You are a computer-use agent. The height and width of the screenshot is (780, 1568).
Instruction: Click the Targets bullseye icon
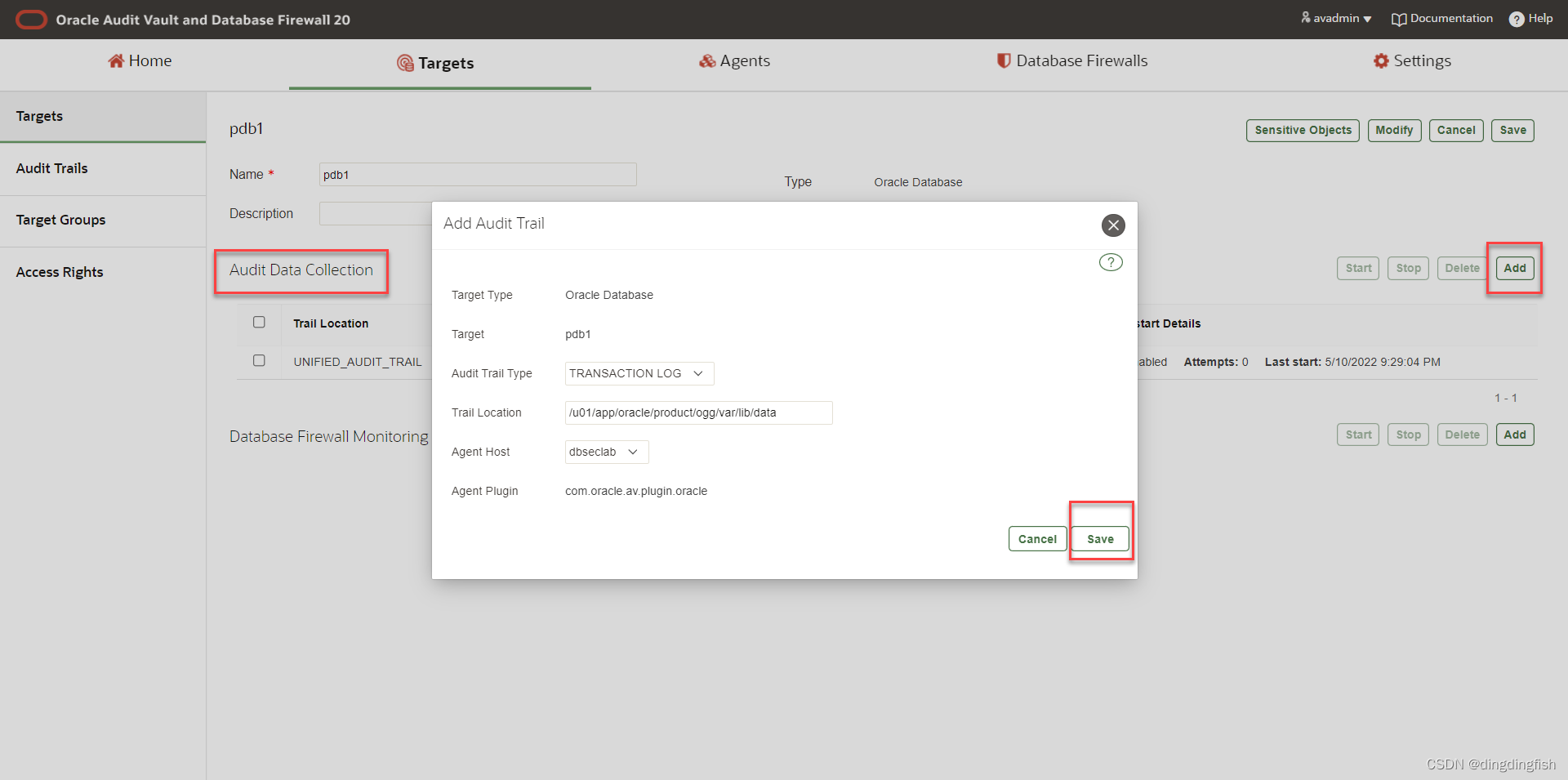pyautogui.click(x=405, y=63)
